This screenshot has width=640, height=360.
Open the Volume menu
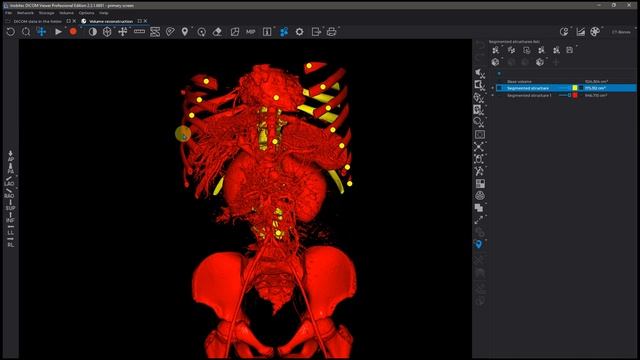67,13
